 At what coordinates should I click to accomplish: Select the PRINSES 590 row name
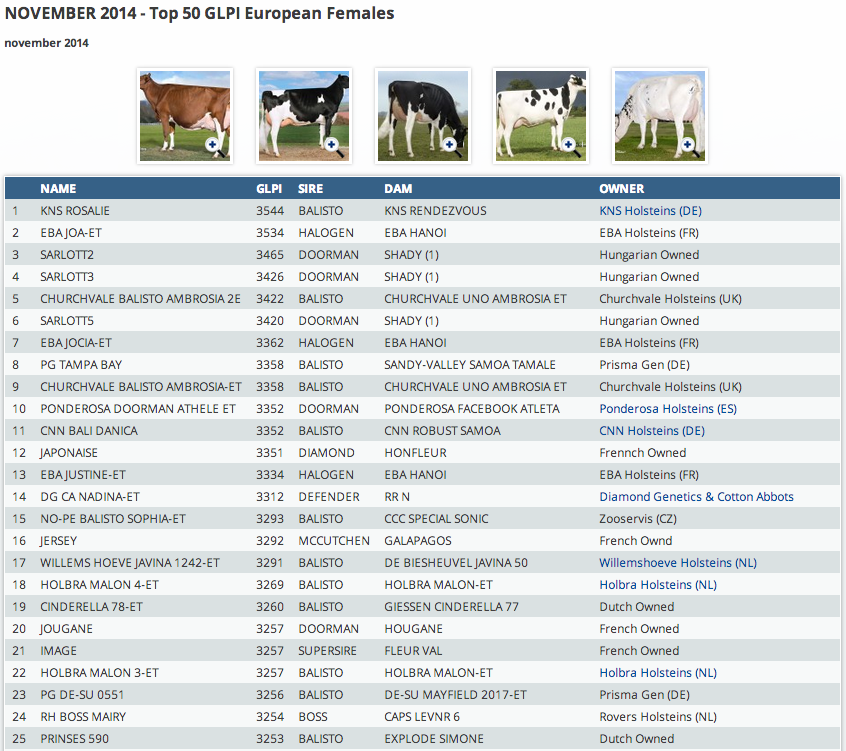[74, 739]
